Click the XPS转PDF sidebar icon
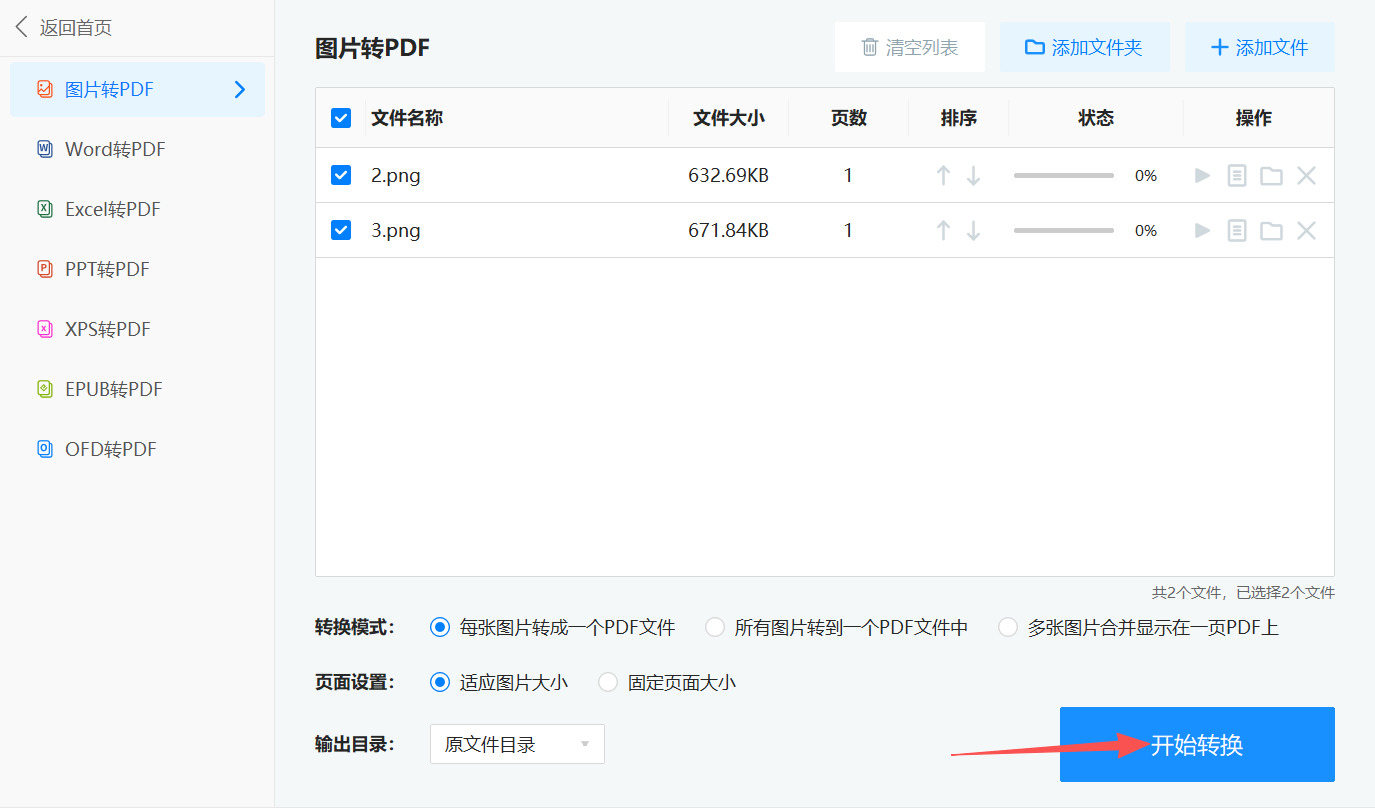 click(44, 329)
